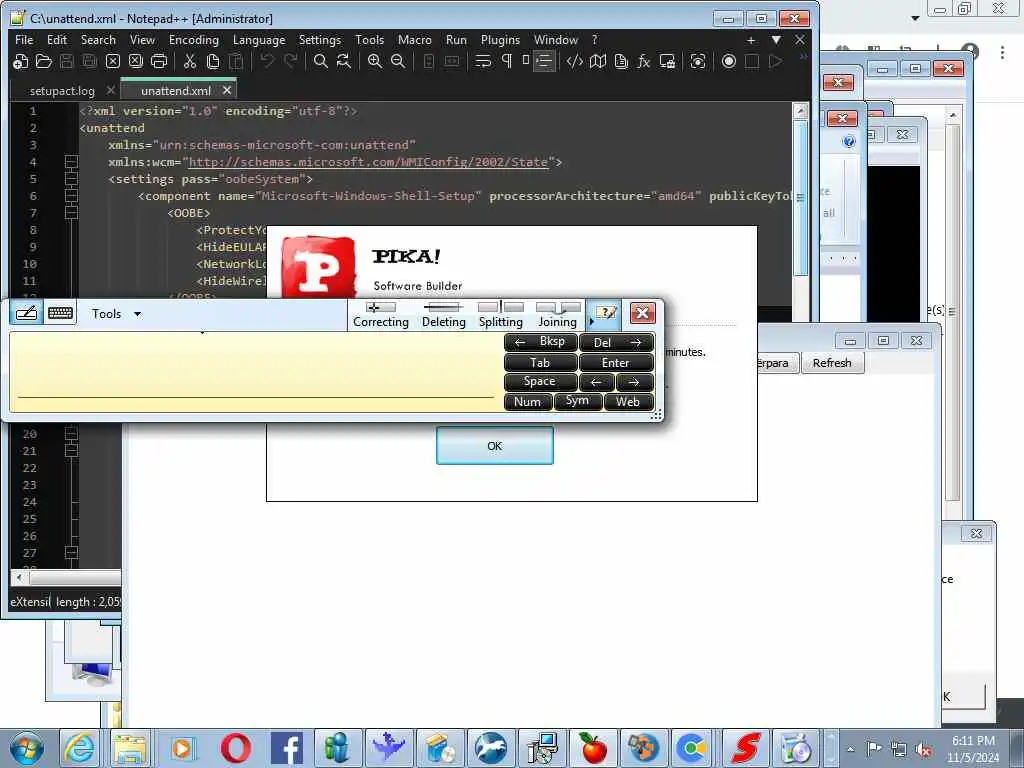Click the handwriting area in input panel
This screenshot has width=1024, height=768.
256,371
